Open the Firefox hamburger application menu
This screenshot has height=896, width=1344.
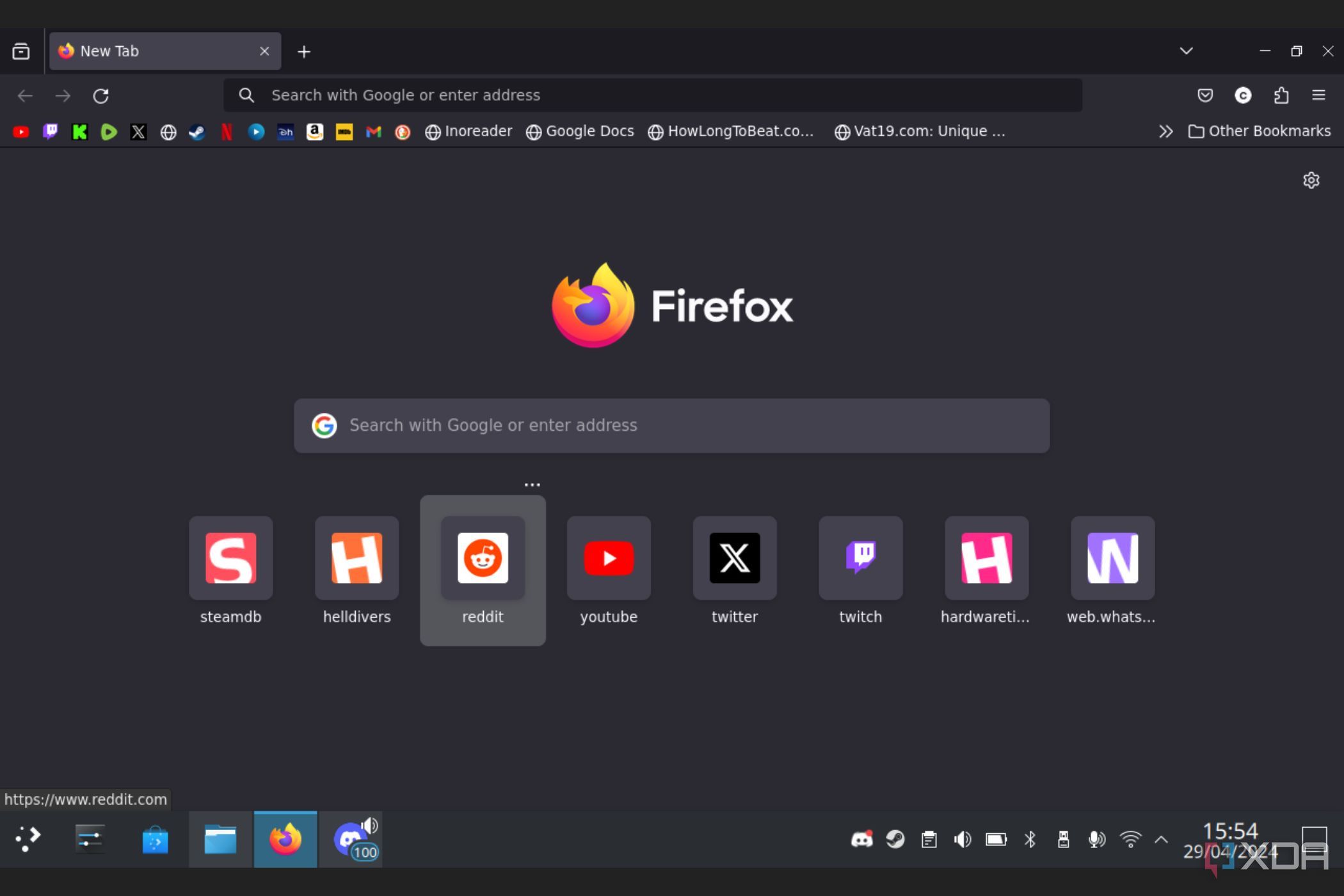coord(1318,95)
